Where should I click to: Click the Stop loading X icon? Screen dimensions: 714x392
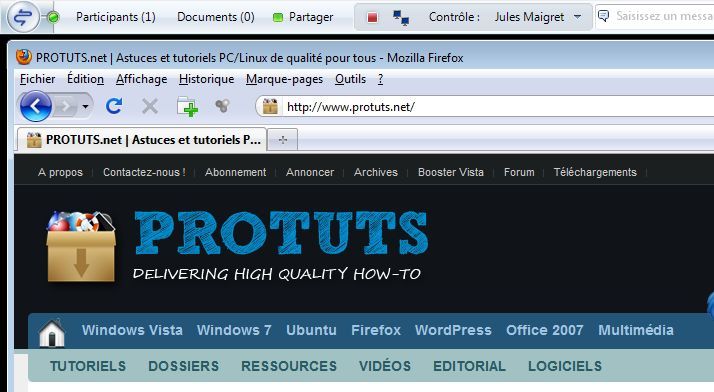pos(149,107)
